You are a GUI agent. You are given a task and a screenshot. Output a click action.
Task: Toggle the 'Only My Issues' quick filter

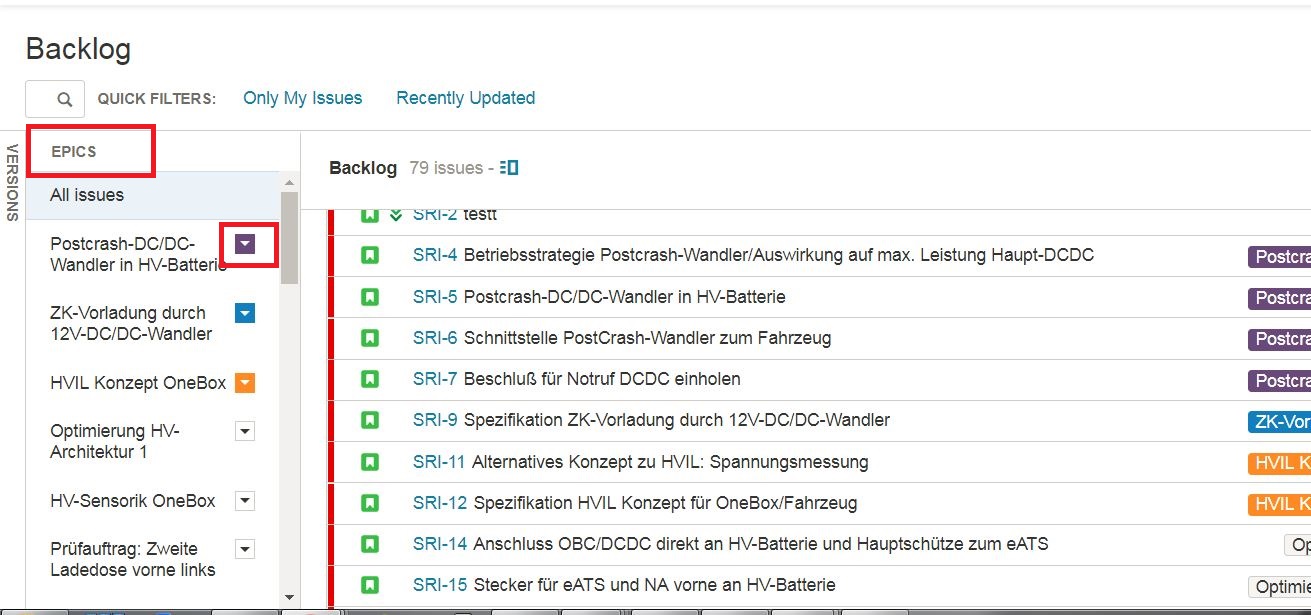pyautogui.click(x=302, y=97)
